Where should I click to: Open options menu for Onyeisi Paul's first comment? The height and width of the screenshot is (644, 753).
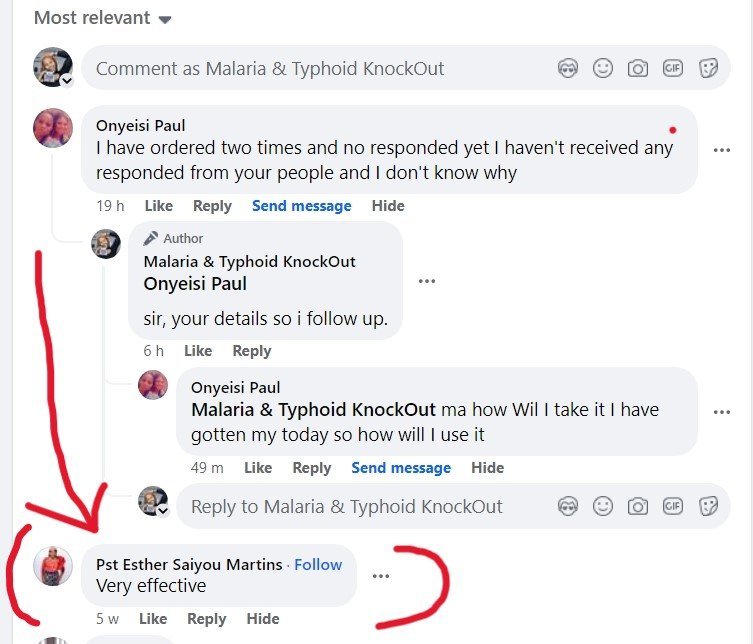(x=722, y=150)
